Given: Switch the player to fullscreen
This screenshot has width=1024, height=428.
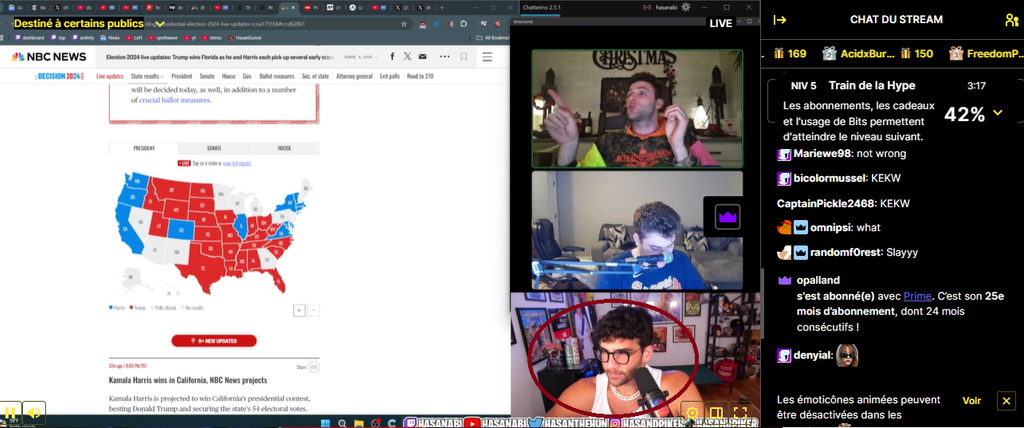Looking at the screenshot, I should point(740,412).
